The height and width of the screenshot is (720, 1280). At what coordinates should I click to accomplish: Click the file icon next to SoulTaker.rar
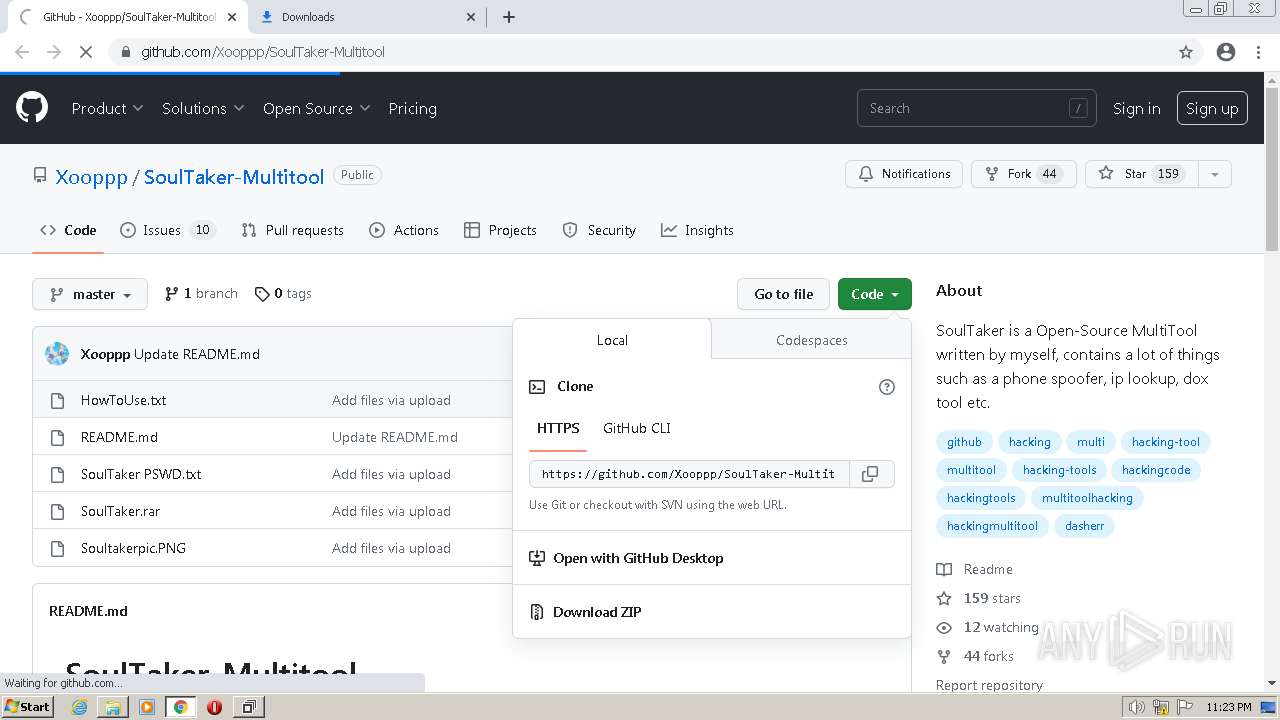(57, 511)
